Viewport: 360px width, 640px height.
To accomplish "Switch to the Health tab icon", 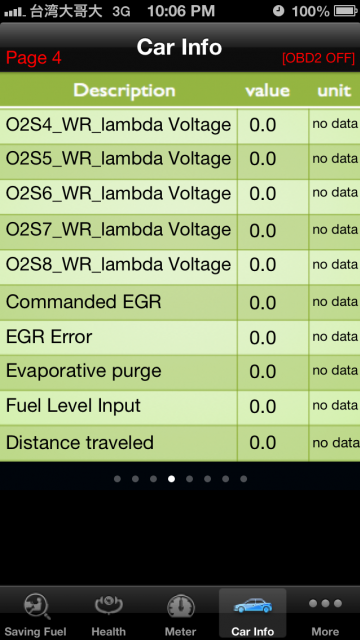I will pos(109,605).
